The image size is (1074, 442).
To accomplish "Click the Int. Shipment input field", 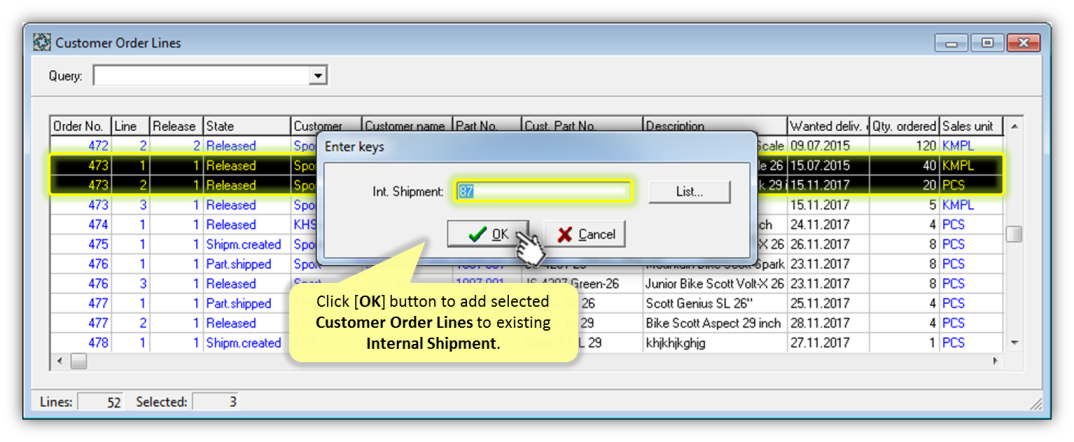I will (x=543, y=191).
